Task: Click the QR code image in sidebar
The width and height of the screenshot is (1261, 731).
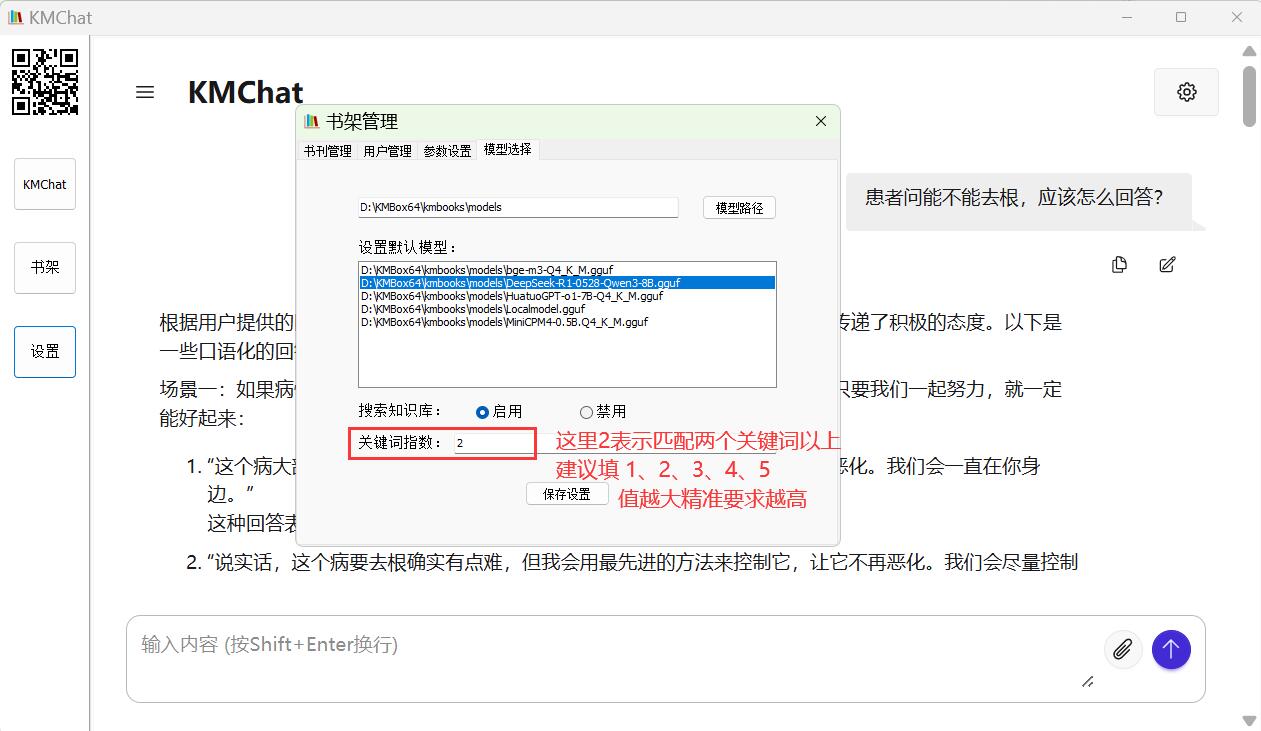Action: pyautogui.click(x=45, y=82)
